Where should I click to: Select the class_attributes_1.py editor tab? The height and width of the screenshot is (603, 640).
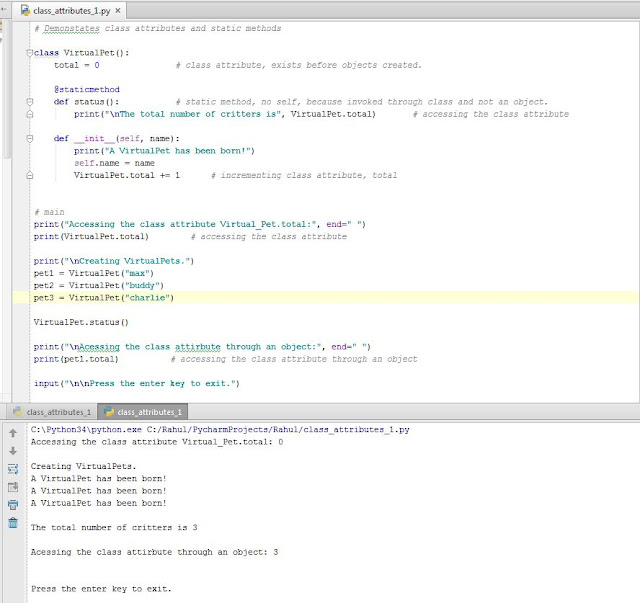point(71,11)
